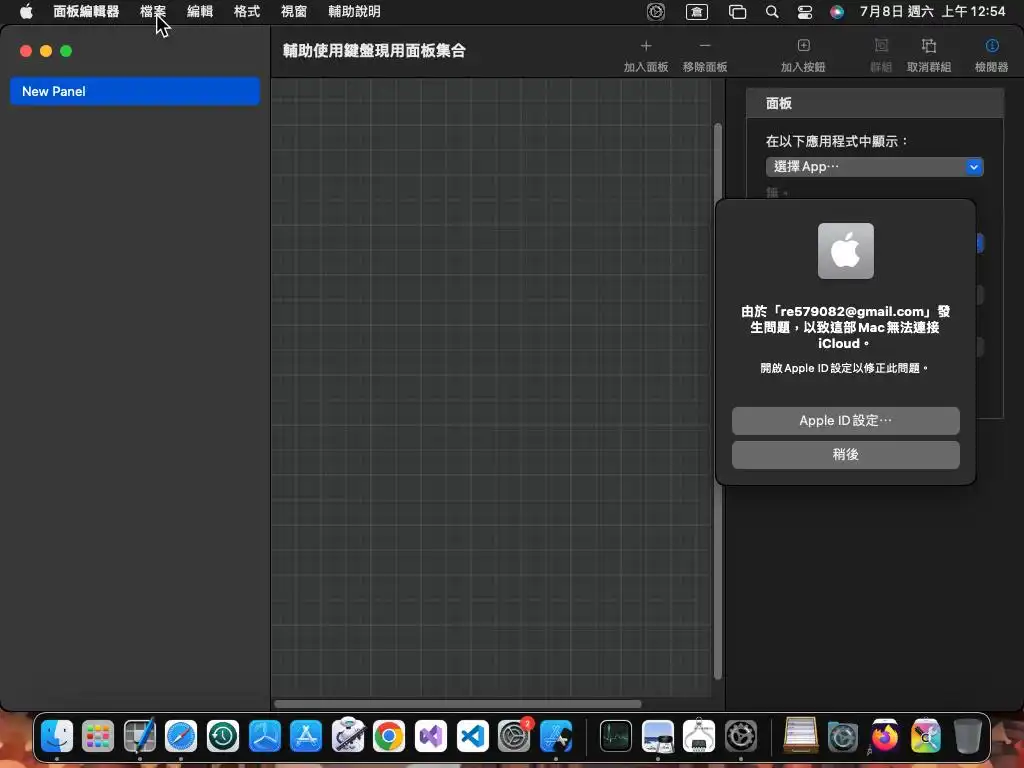Click the 加入按鈕 toolbar icon

coord(803,46)
